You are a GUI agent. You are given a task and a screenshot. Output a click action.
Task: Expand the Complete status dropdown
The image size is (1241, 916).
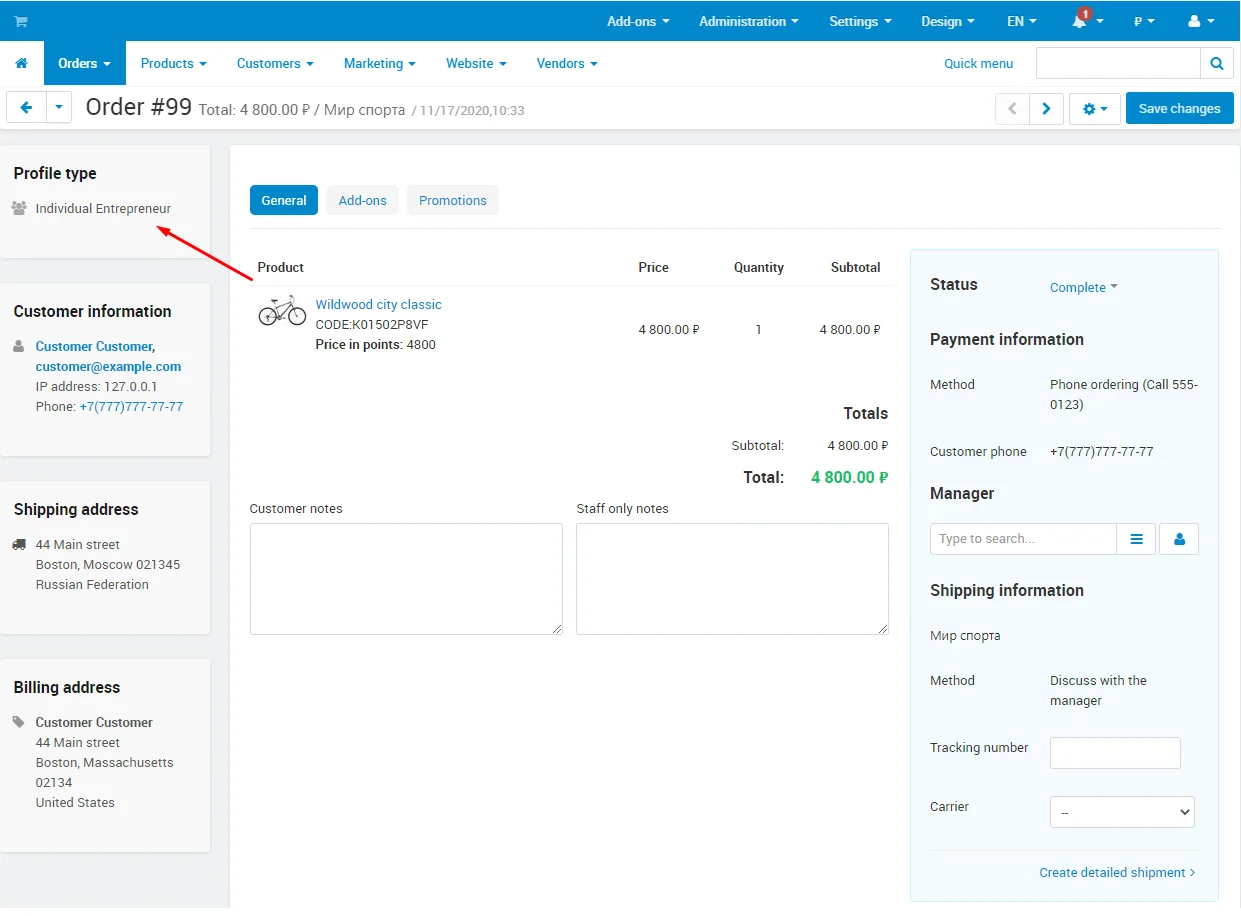point(1083,287)
